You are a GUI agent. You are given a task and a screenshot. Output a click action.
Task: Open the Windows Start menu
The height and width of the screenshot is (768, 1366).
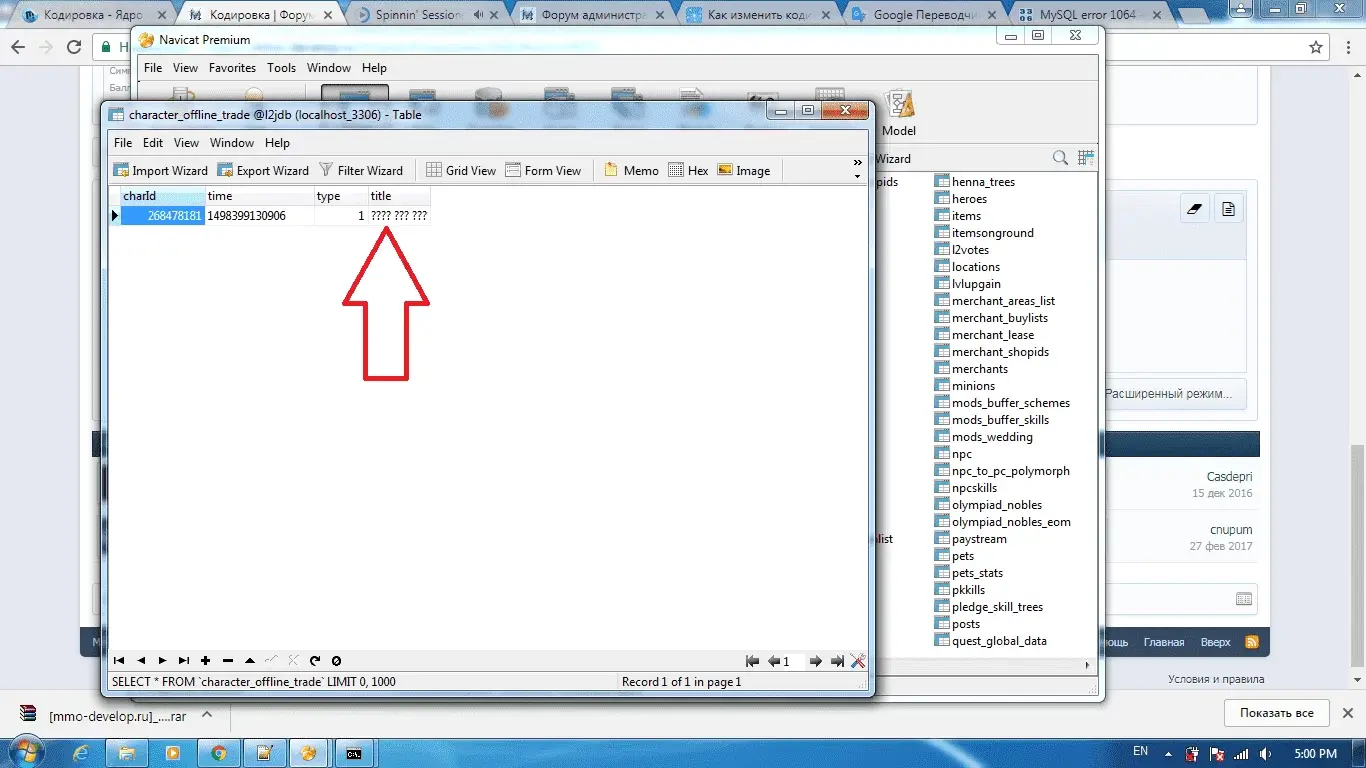28,752
